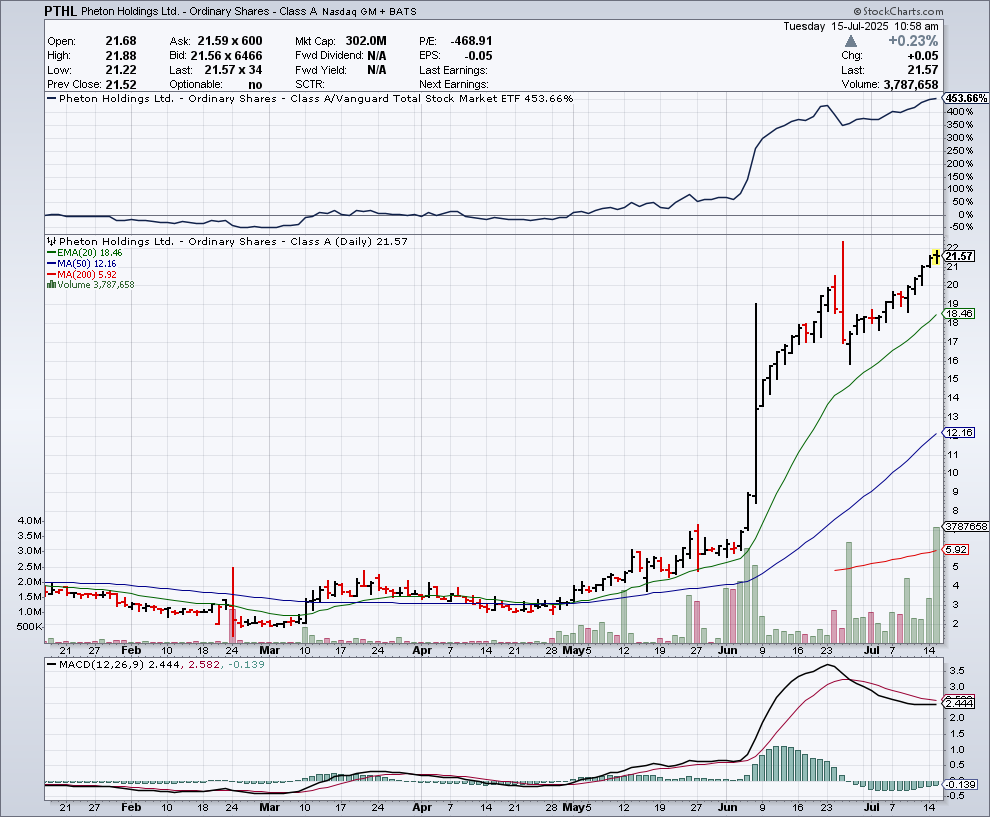
Task: Click the up-triangle change indicator icon
Action: (850, 41)
